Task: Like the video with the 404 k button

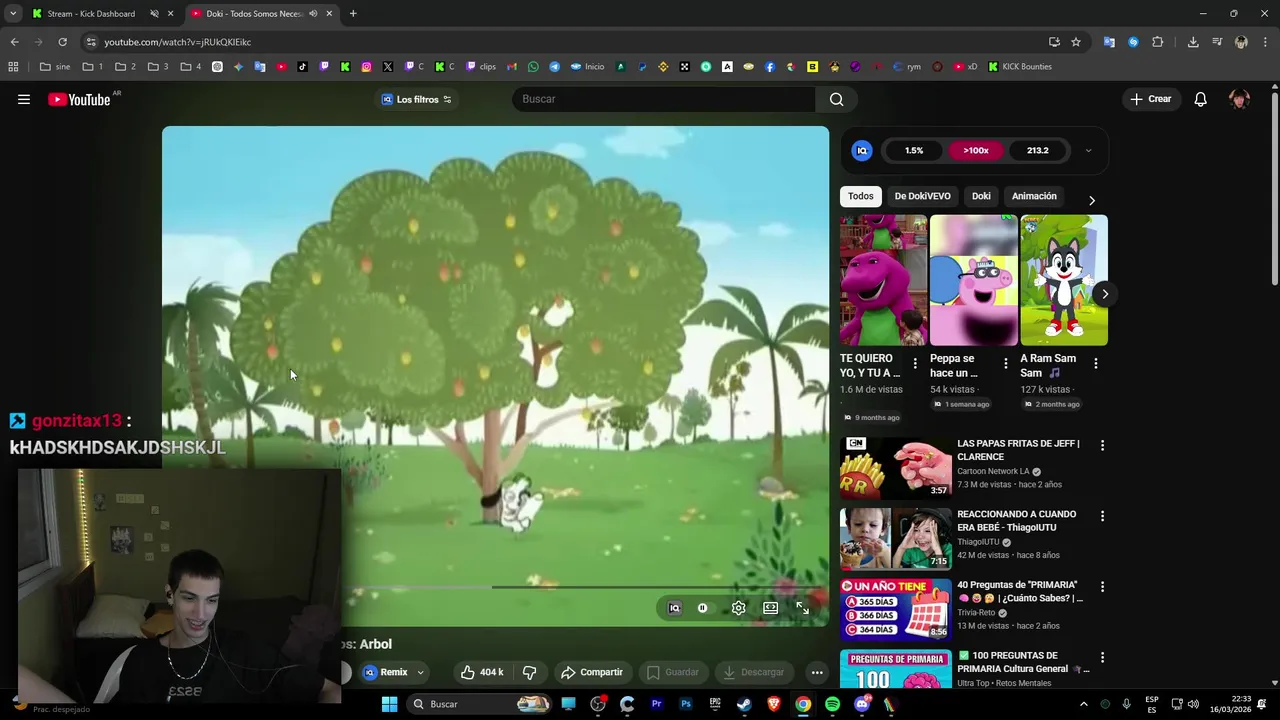Action: click(x=481, y=672)
